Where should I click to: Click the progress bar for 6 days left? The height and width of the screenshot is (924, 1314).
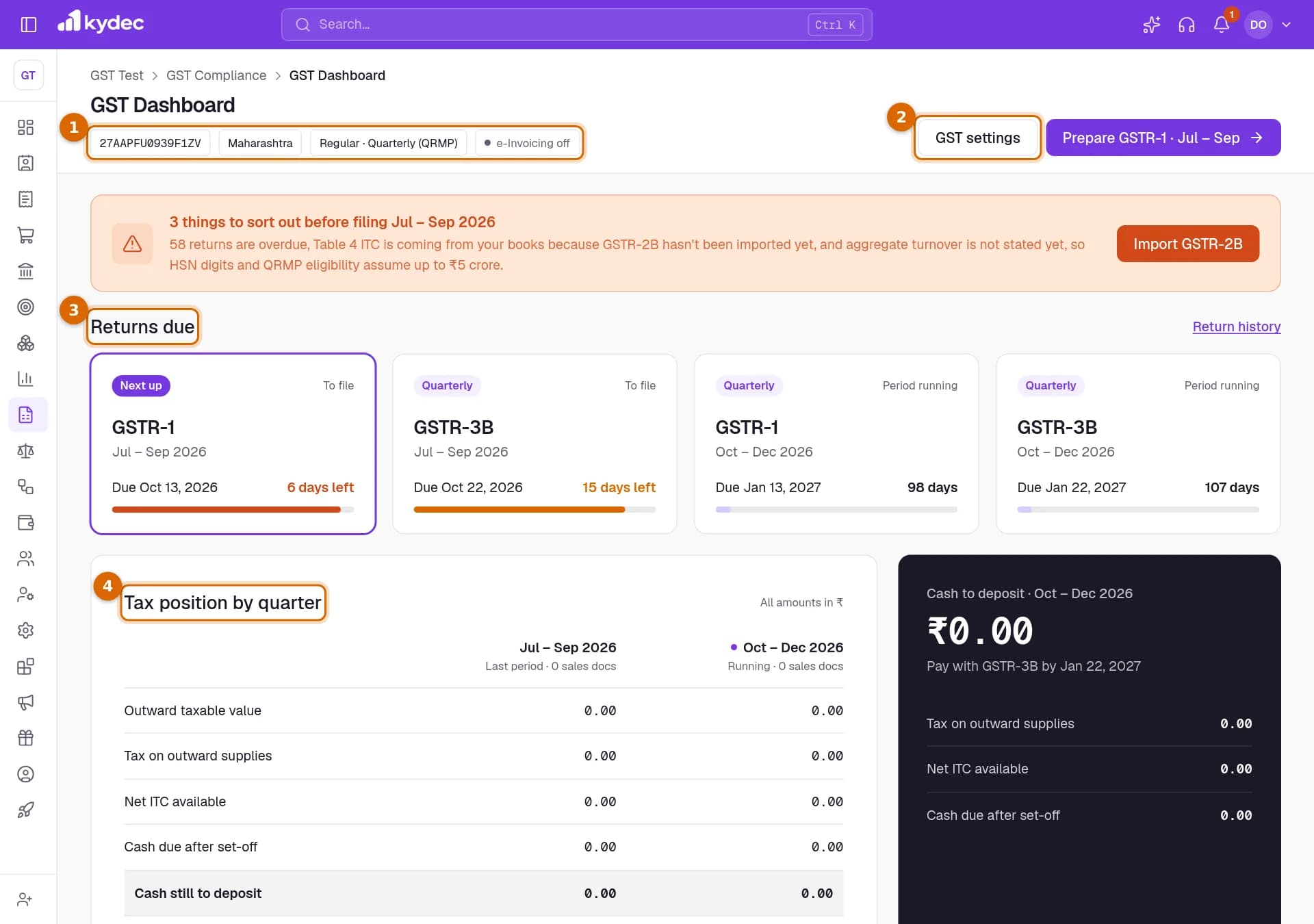[x=233, y=509]
